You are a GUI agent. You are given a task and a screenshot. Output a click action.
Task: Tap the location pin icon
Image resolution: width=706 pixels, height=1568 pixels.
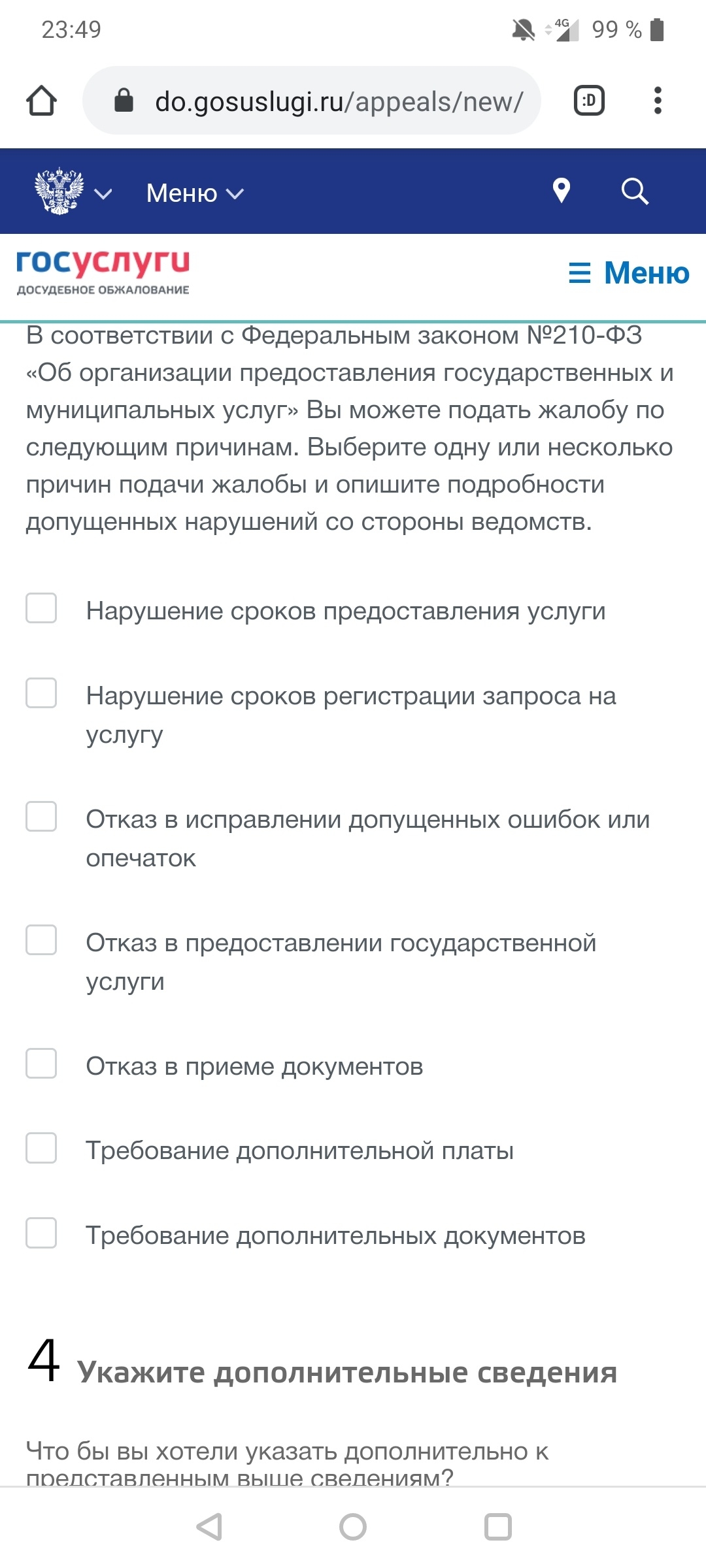click(x=562, y=191)
